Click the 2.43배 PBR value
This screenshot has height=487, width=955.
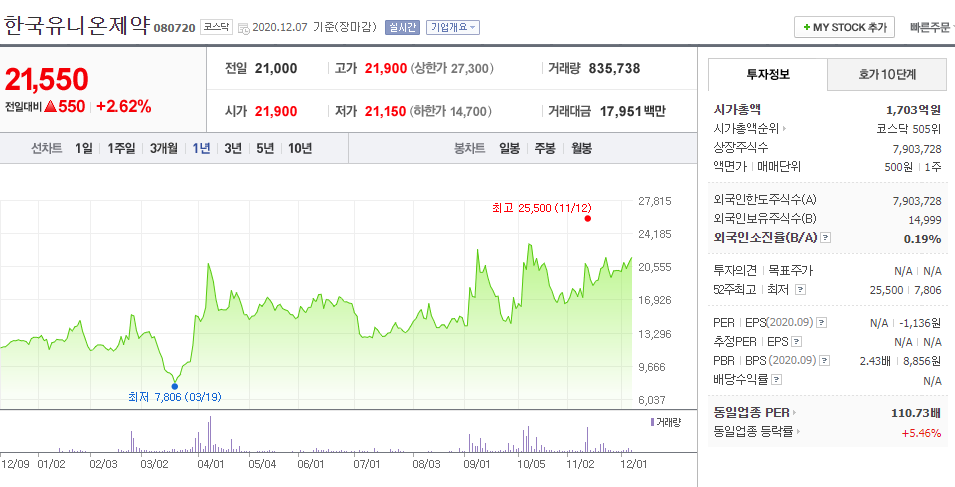point(875,361)
